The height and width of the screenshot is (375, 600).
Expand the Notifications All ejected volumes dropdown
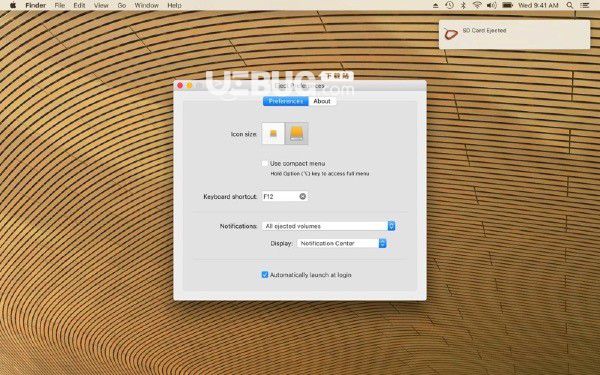[329, 226]
